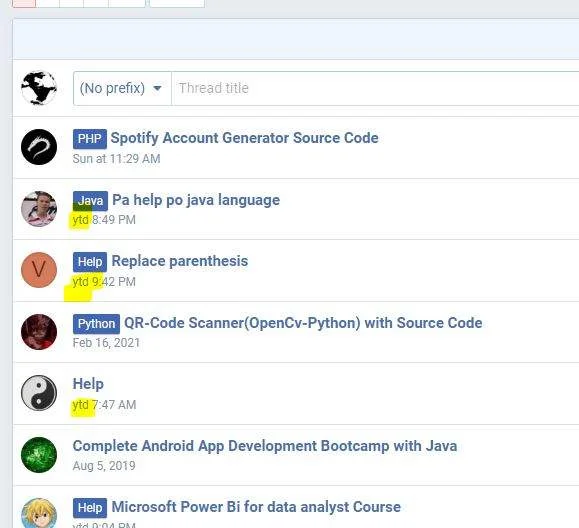
Task: Filter by the PHP prefix tag
Action: [x=90, y=139]
